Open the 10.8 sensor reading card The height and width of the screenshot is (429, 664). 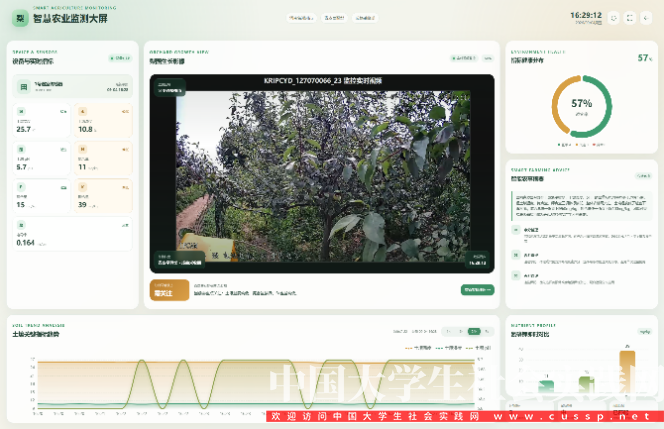(103, 120)
